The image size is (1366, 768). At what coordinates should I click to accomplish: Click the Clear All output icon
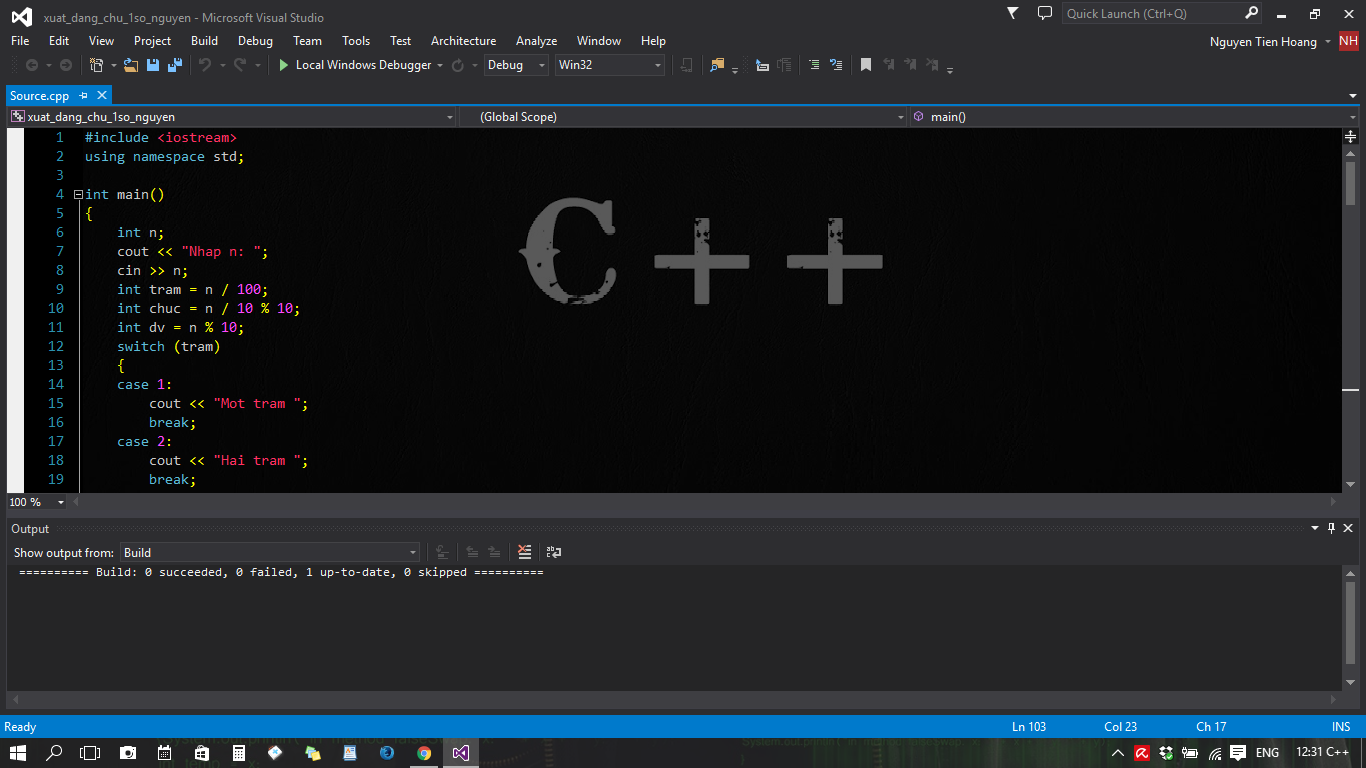pos(525,552)
